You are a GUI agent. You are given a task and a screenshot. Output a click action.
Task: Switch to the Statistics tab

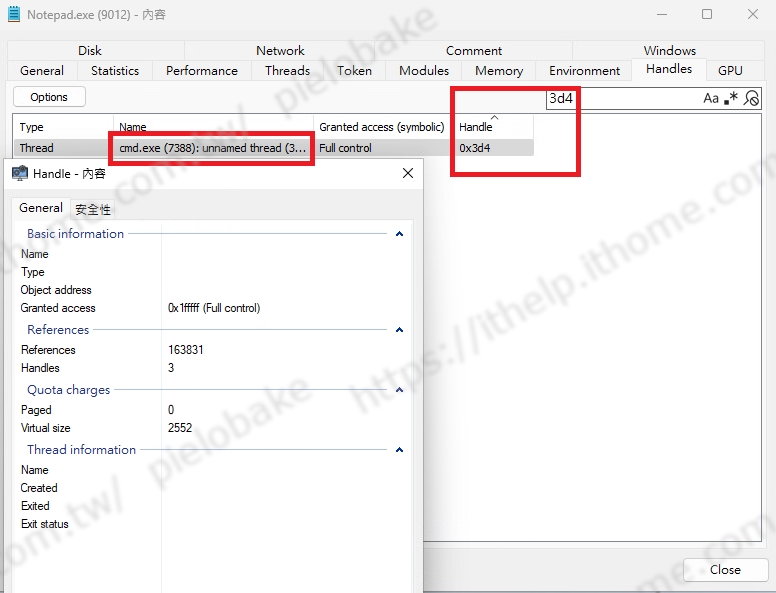tap(115, 71)
